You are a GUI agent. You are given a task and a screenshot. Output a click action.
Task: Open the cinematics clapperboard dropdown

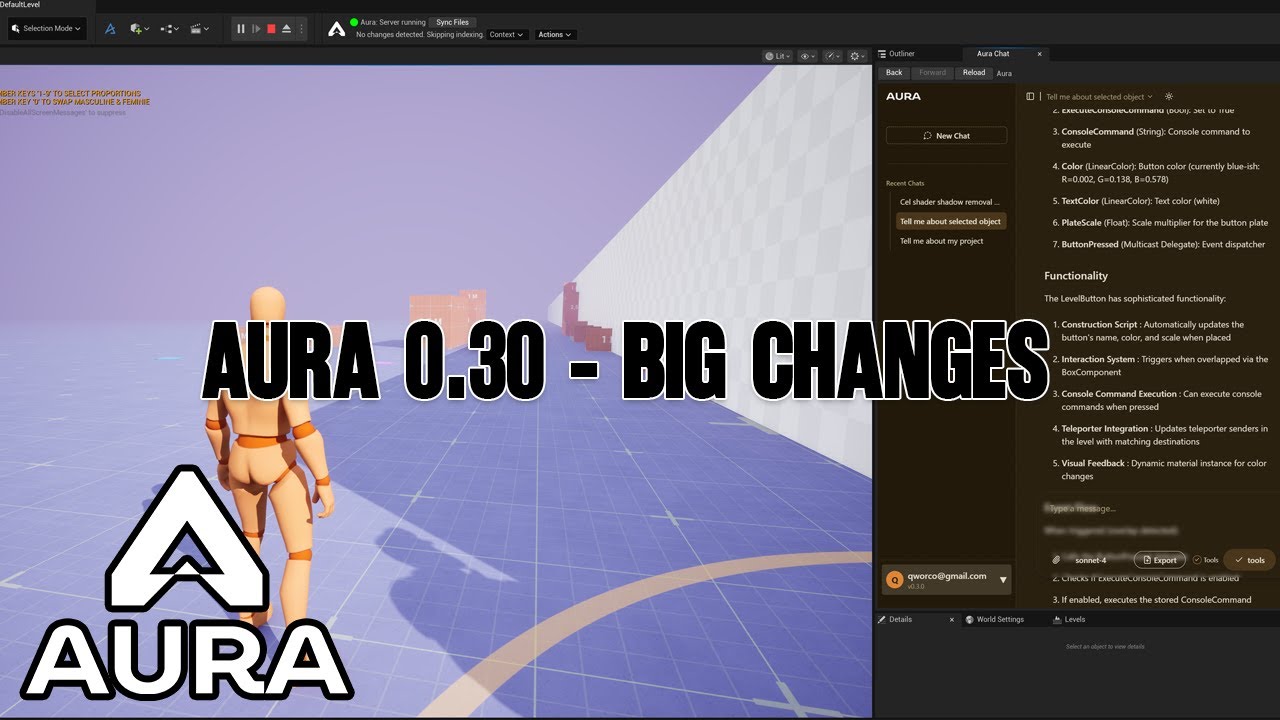coord(199,29)
